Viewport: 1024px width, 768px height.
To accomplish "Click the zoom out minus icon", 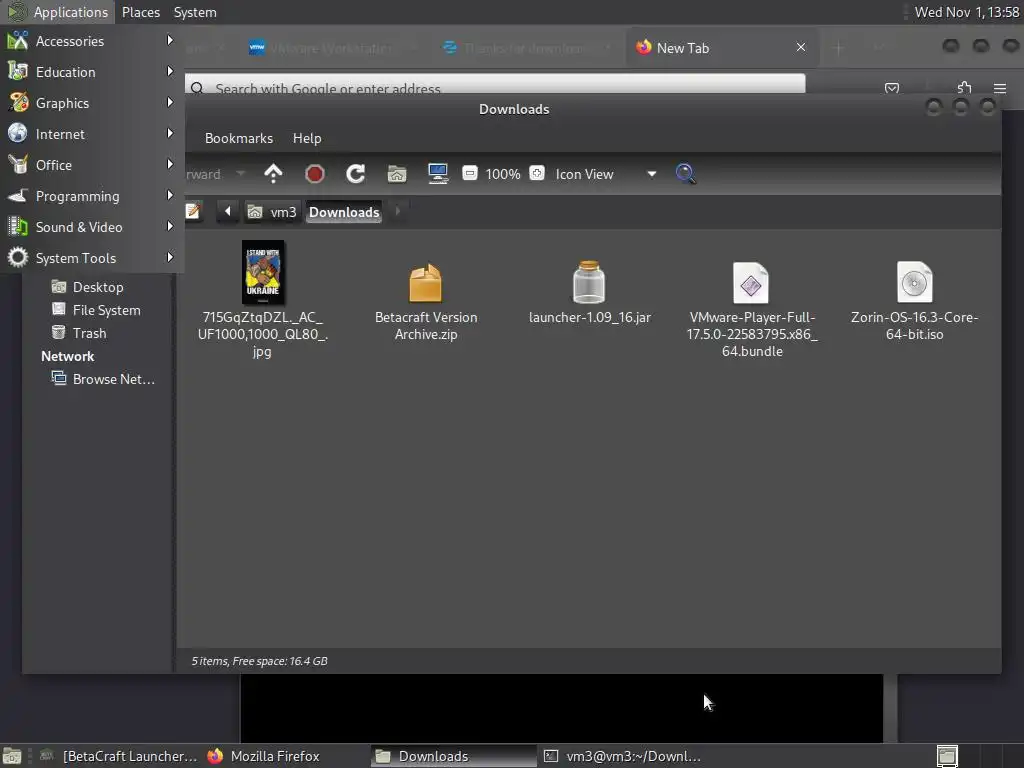I will pyautogui.click(x=470, y=173).
